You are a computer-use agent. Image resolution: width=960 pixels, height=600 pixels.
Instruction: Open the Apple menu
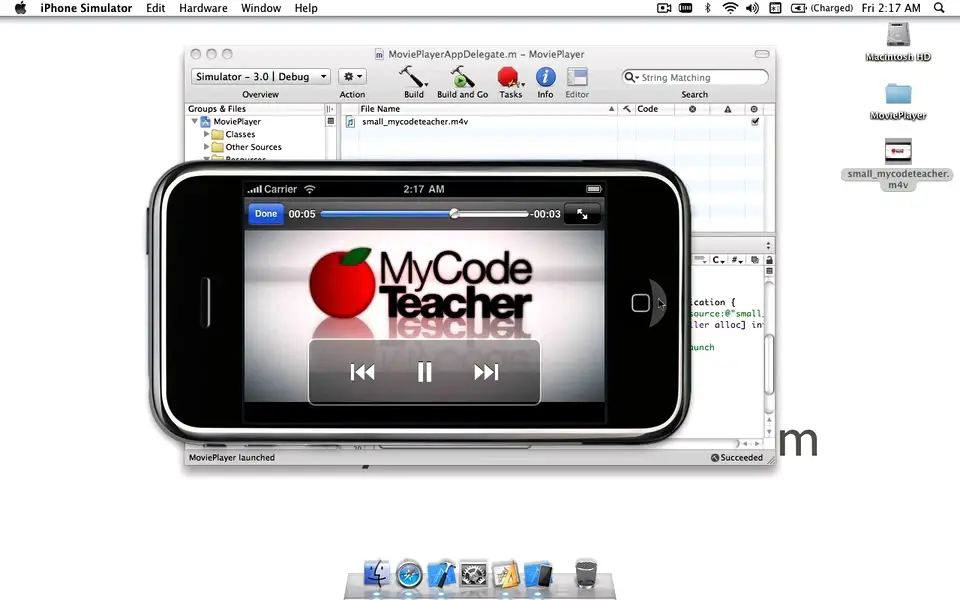(20, 8)
